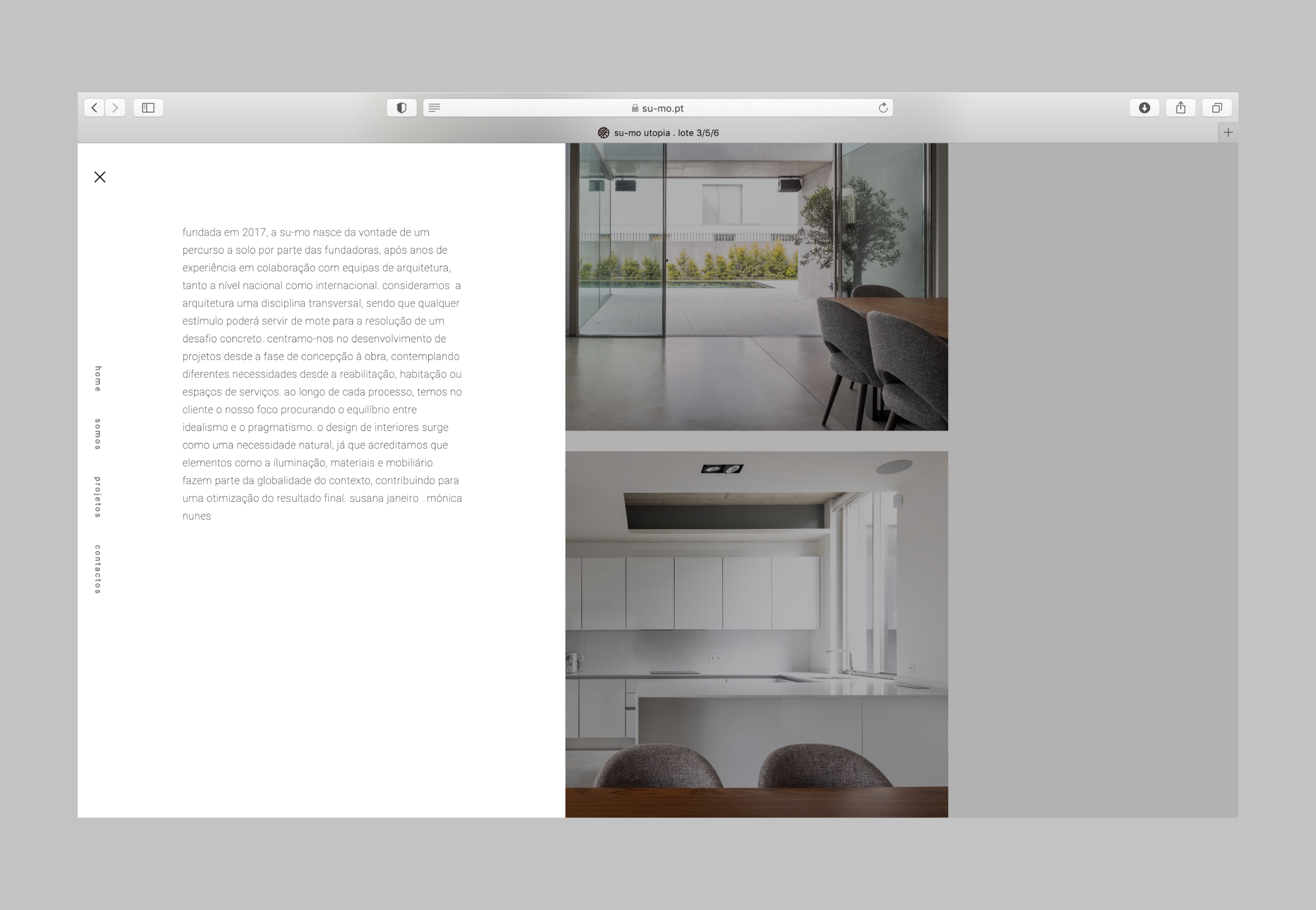Open the contactos link

98,570
